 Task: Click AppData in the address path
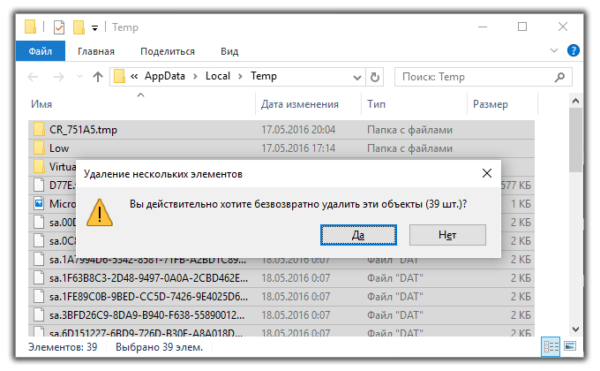click(165, 76)
